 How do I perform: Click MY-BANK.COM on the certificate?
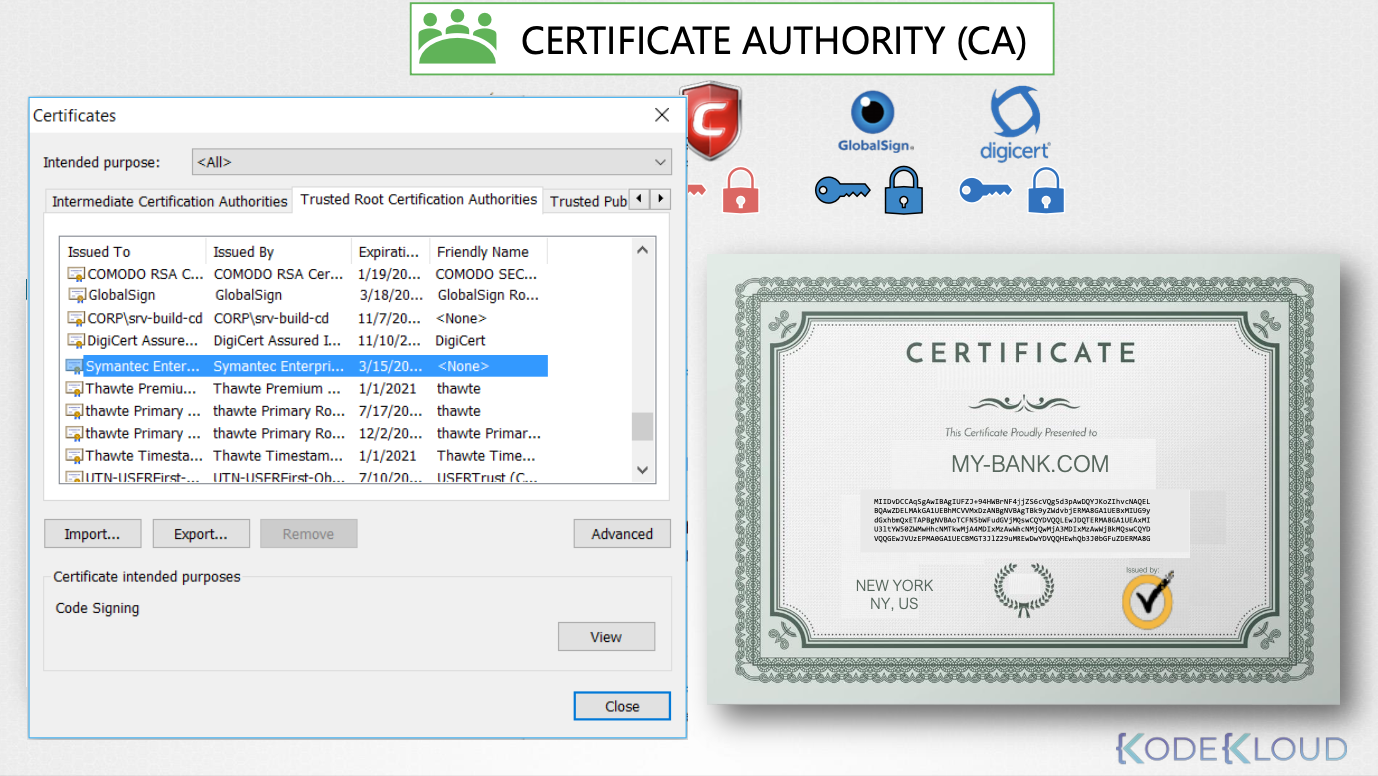pos(1029,464)
